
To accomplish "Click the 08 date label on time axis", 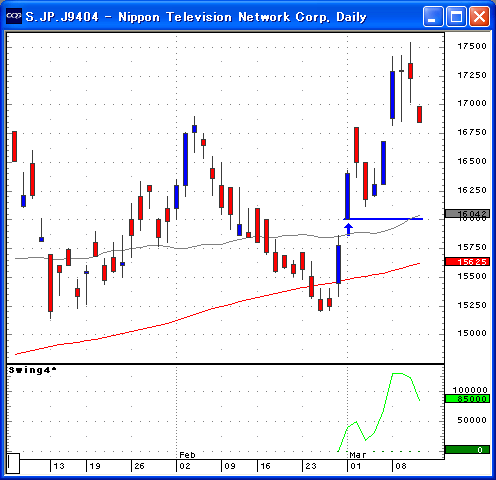I will (x=401, y=466).
